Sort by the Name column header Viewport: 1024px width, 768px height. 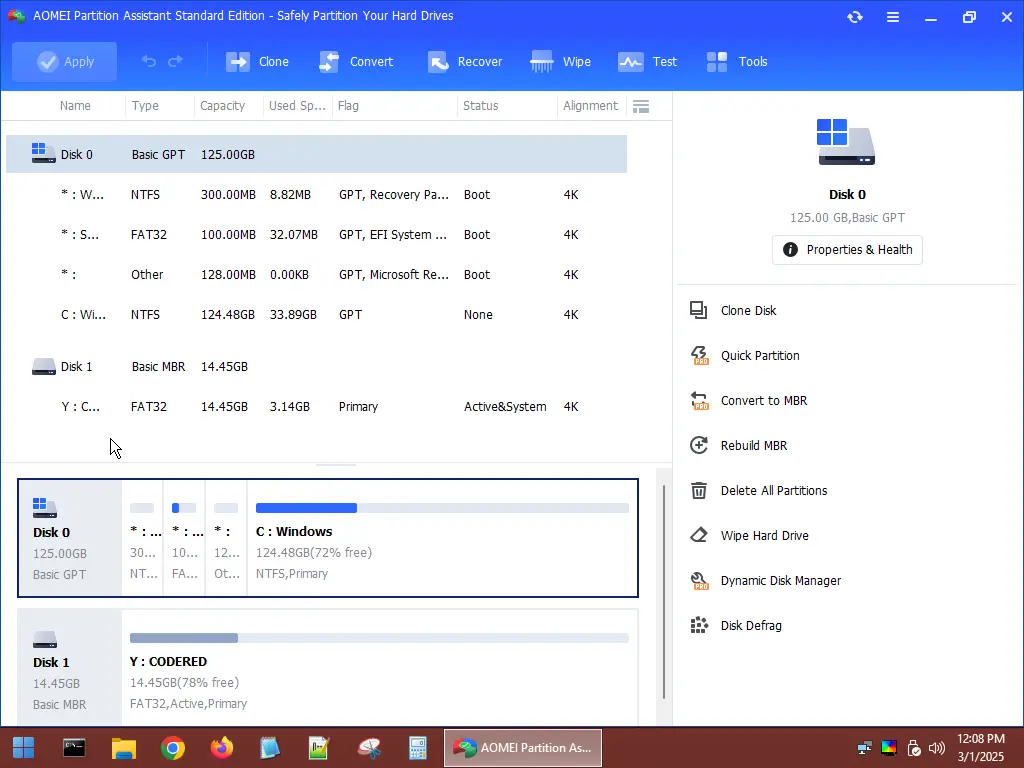point(75,106)
